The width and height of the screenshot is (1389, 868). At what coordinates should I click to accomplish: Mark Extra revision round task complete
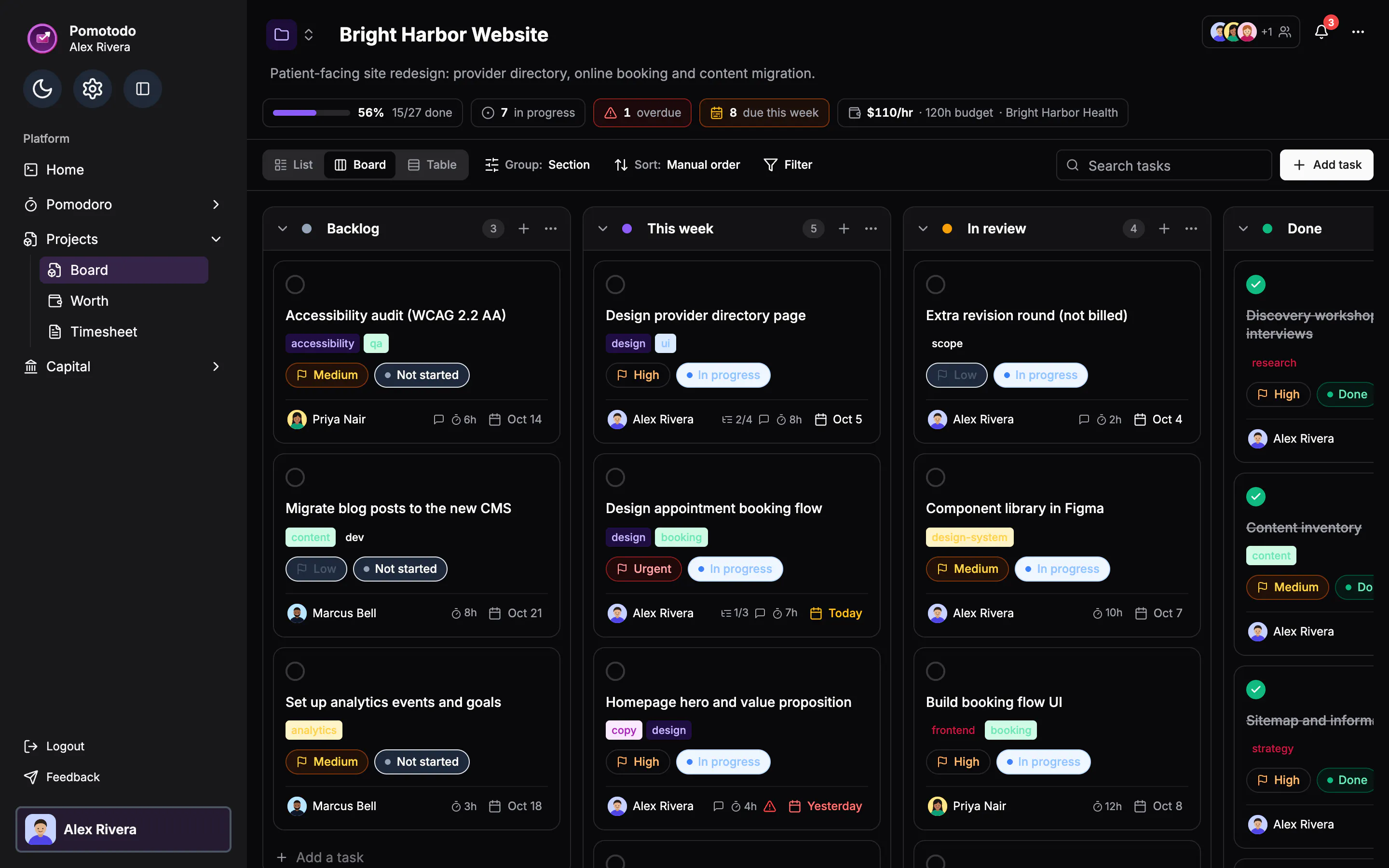pos(936,284)
